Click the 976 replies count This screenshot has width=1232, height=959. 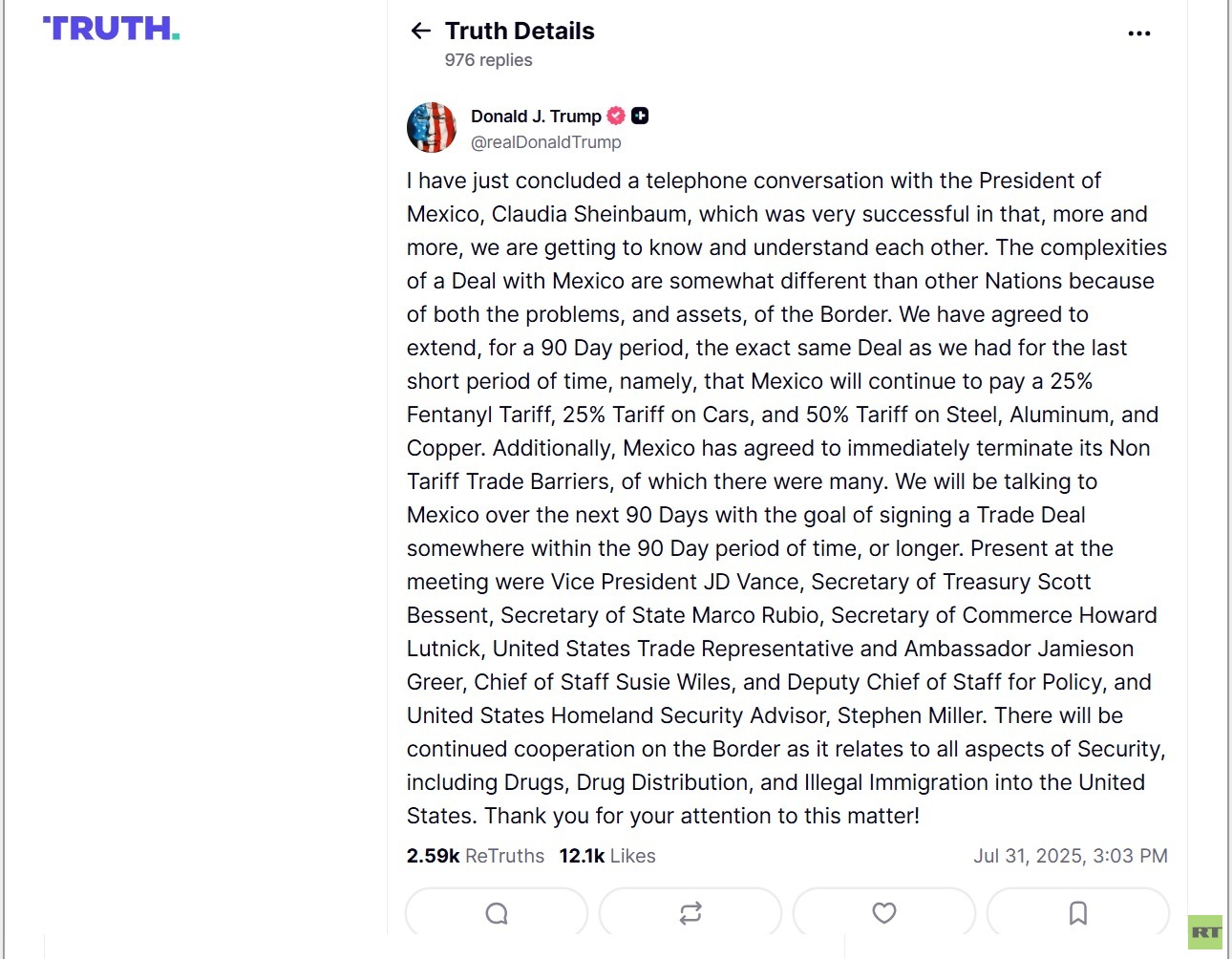coord(488,60)
